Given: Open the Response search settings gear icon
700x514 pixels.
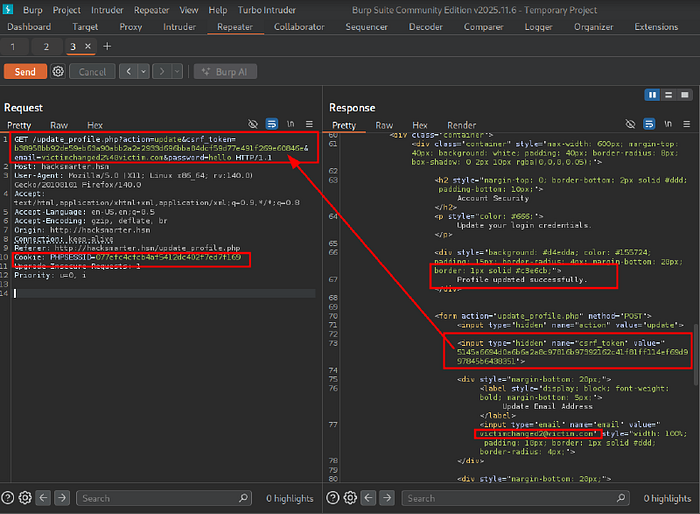Looking at the screenshot, I should [x=350, y=497].
